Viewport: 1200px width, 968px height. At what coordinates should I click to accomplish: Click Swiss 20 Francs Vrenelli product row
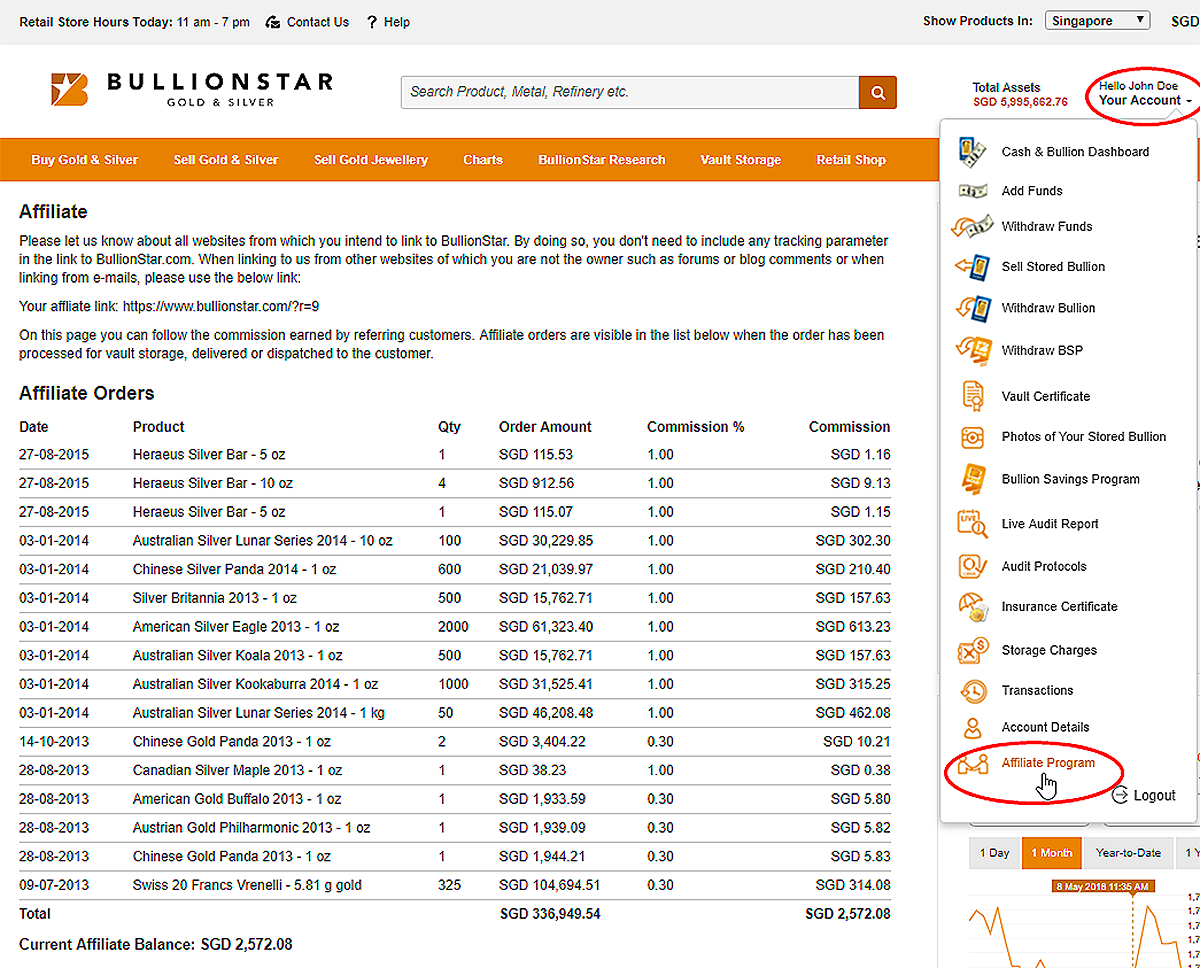[x=454, y=885]
